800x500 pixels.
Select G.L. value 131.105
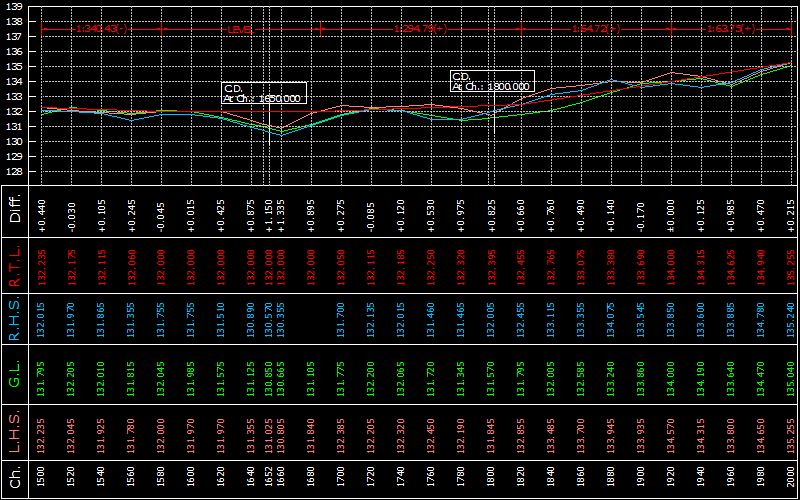pyautogui.click(x=310, y=379)
